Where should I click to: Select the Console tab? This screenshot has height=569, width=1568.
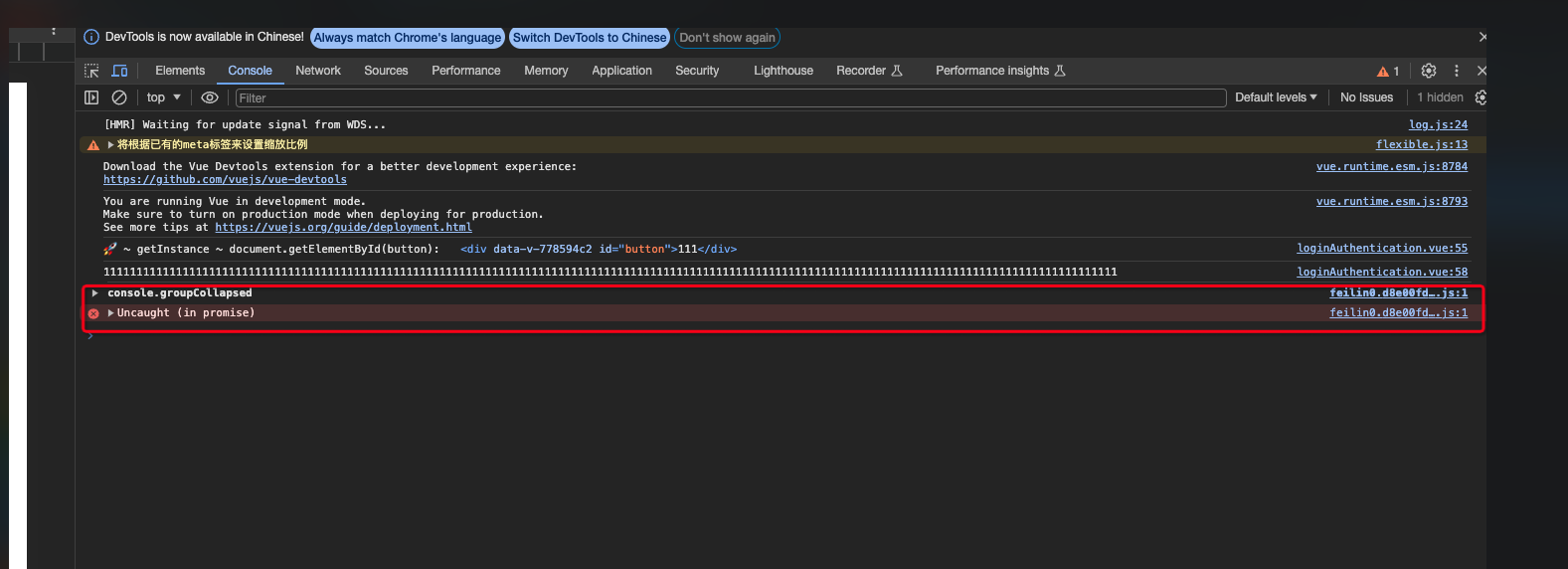250,71
